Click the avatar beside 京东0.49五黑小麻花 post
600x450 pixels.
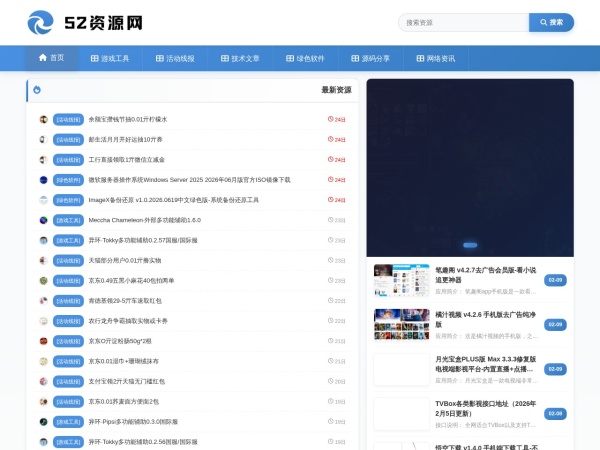[44, 280]
